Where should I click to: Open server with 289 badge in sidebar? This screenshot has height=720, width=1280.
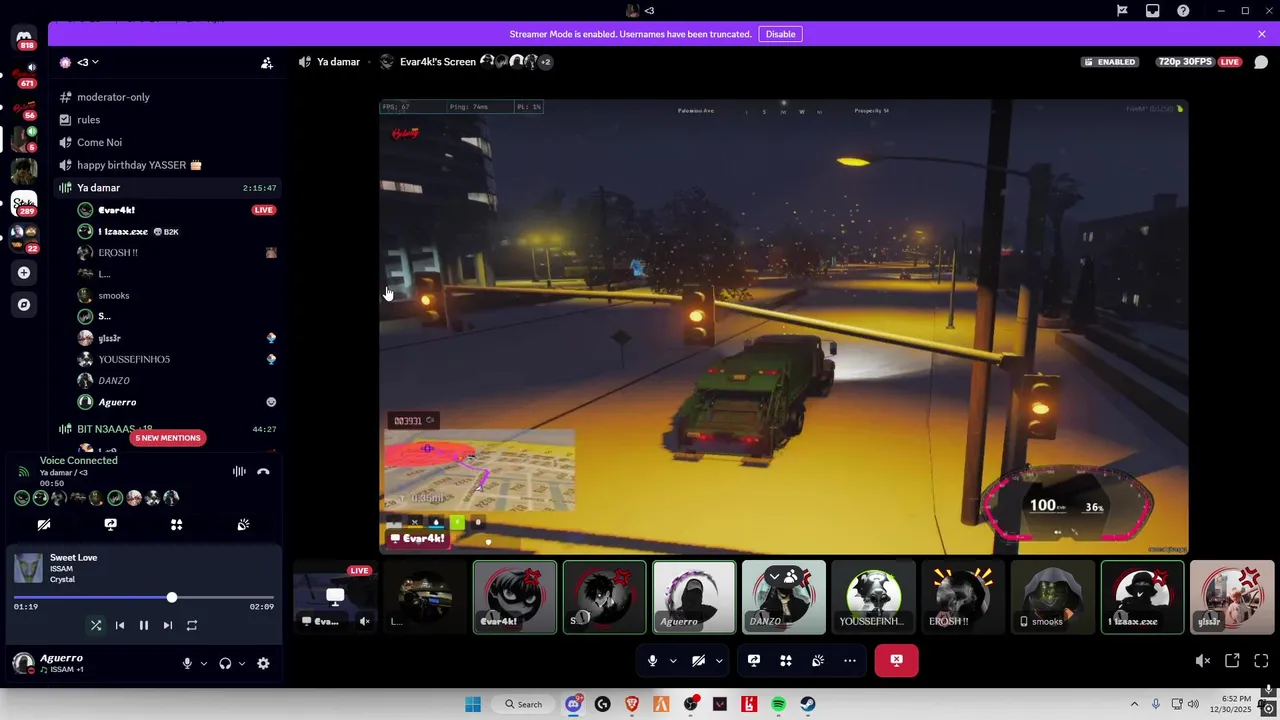click(x=24, y=203)
